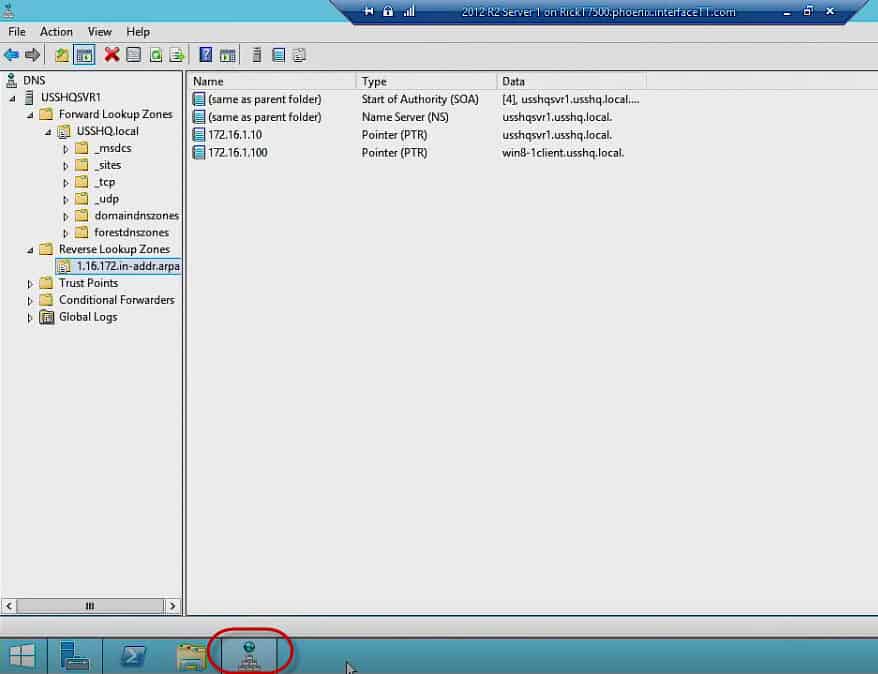This screenshot has height=674, width=878.
Task: Open File Explorer from taskbar
Action: 192,656
